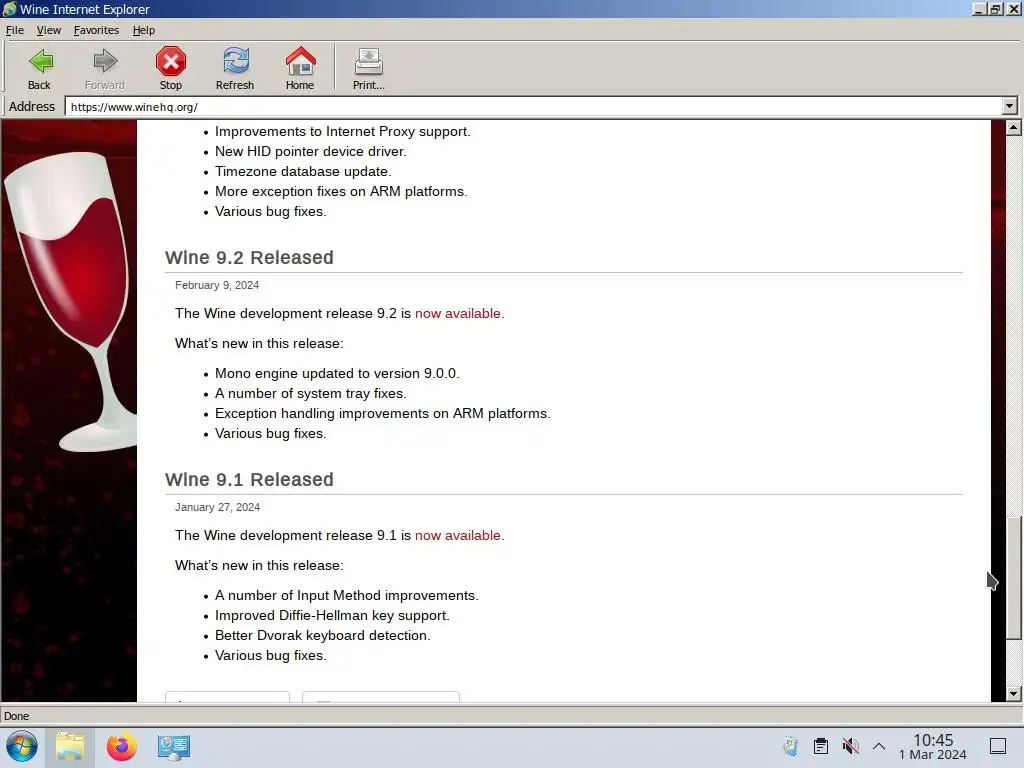Expand the address bar history dropdown
This screenshot has width=1024, height=768.
tap(1010, 106)
